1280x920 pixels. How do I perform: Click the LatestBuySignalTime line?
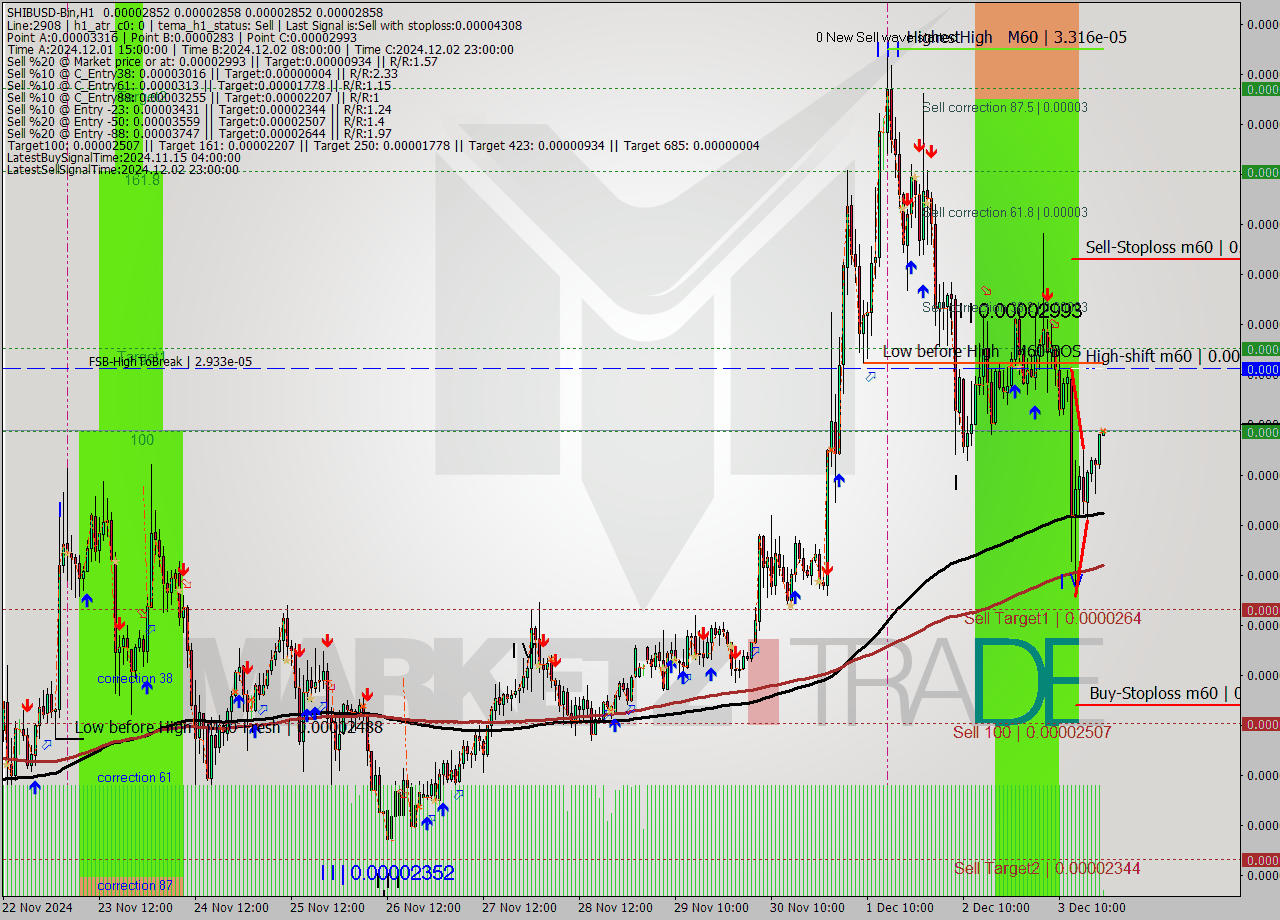[124, 157]
